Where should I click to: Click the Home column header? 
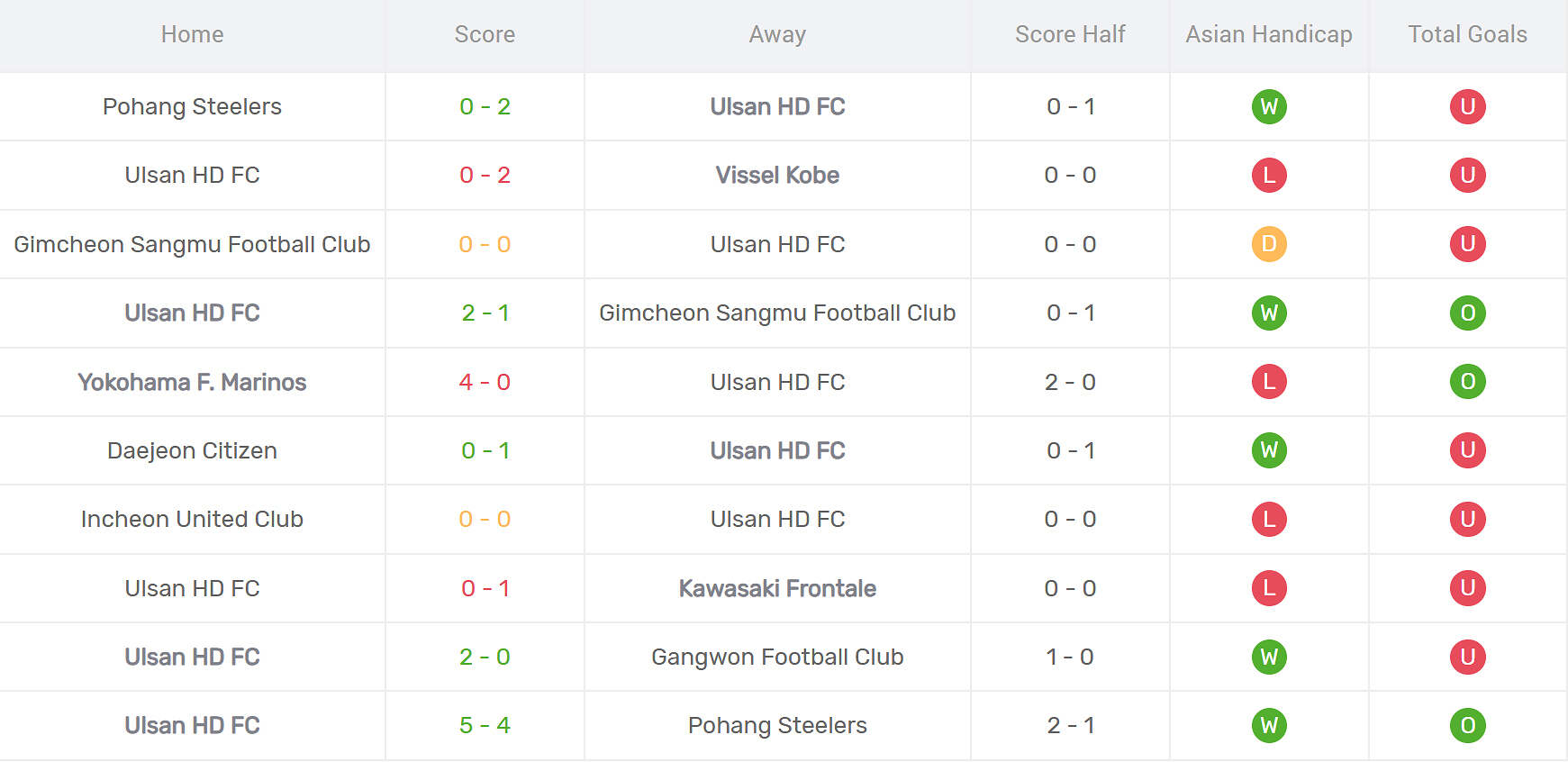[192, 34]
